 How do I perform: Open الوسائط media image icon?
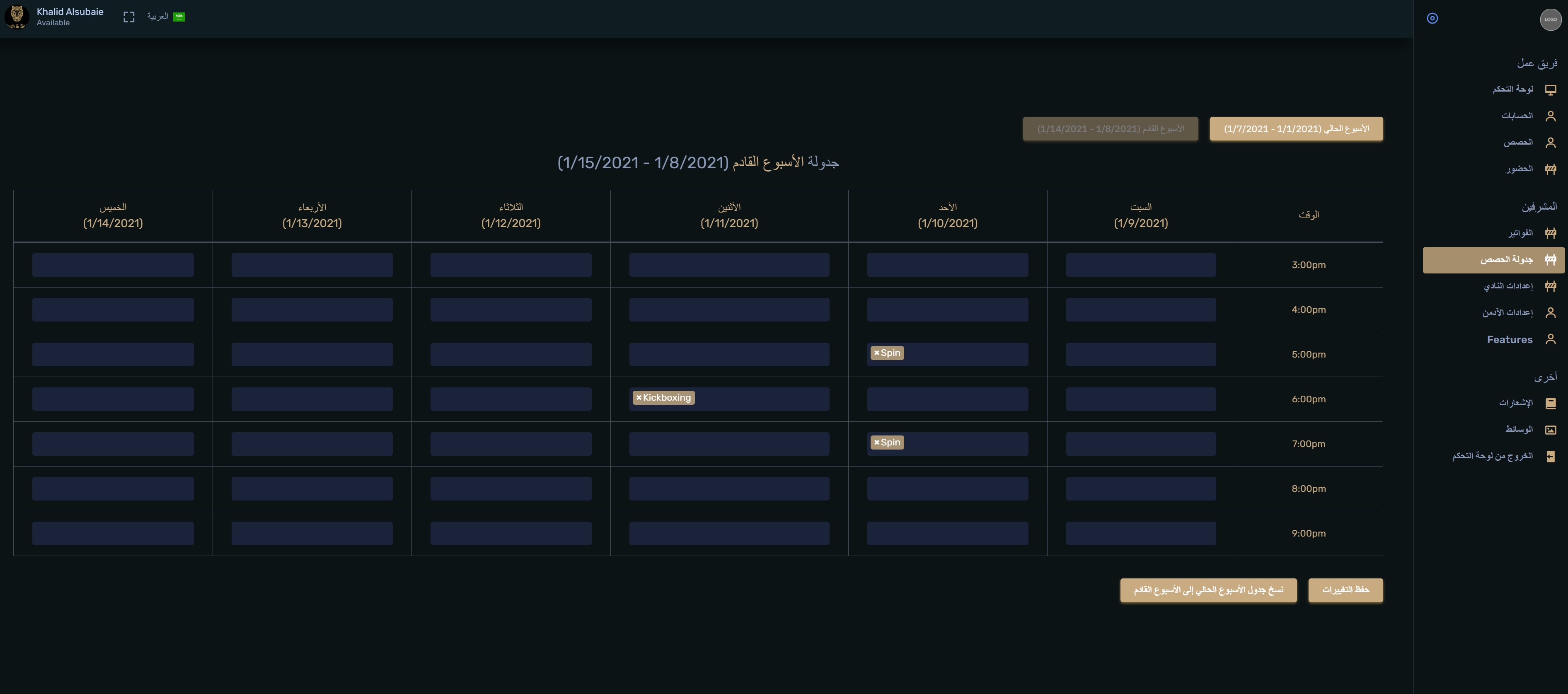click(1550, 430)
